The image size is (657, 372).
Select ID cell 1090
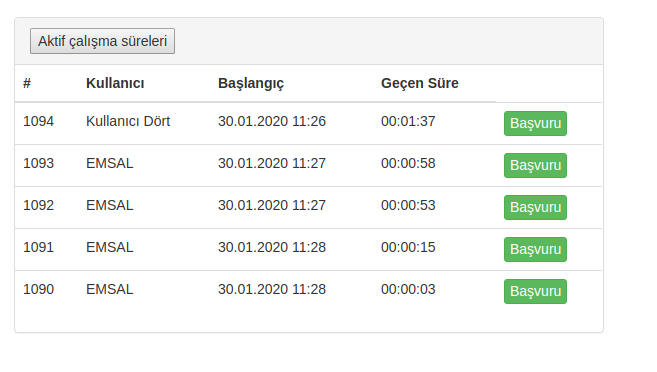click(39, 289)
